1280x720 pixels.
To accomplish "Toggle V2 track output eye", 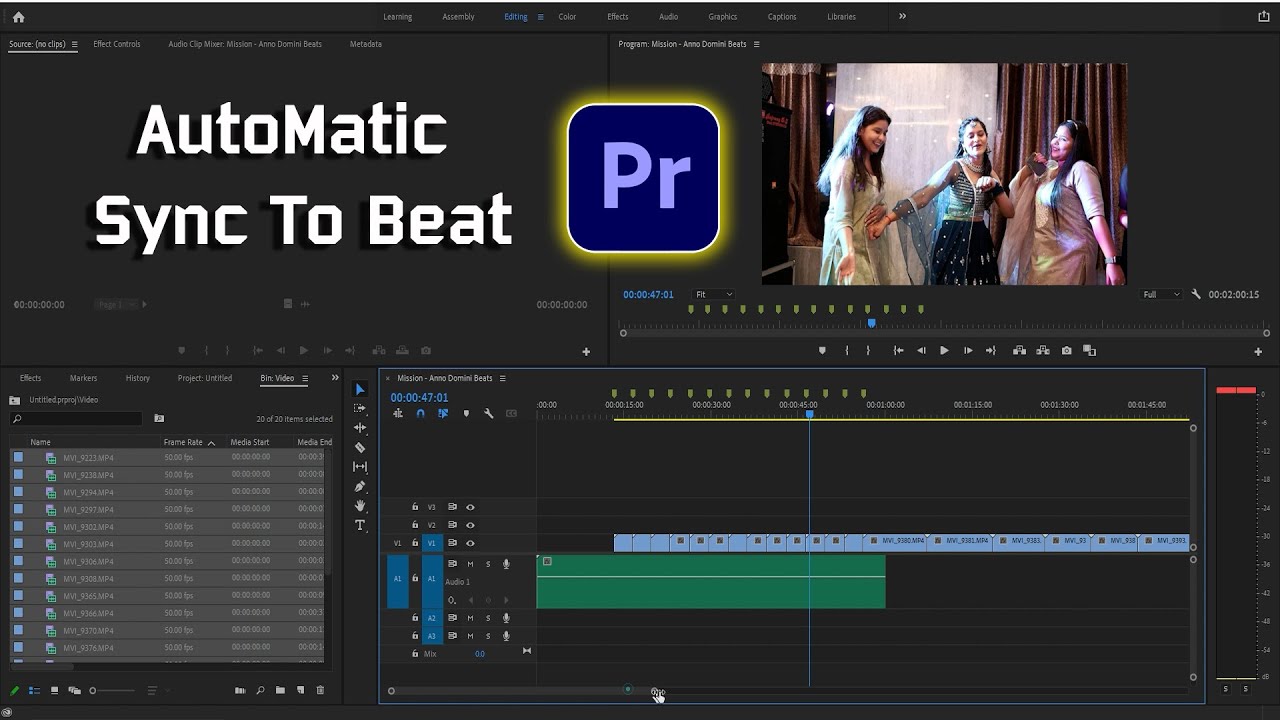I will tap(470, 525).
